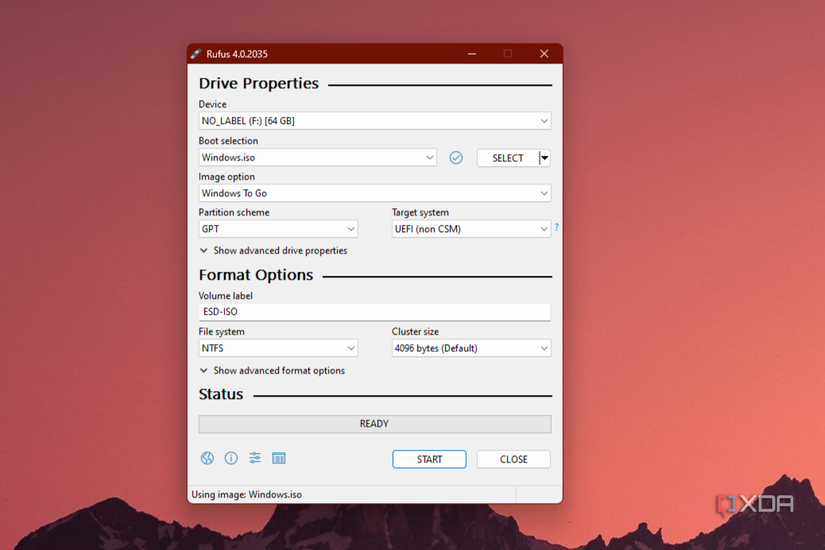Show the log window icon
Image resolution: width=825 pixels, height=550 pixels.
pos(279,458)
